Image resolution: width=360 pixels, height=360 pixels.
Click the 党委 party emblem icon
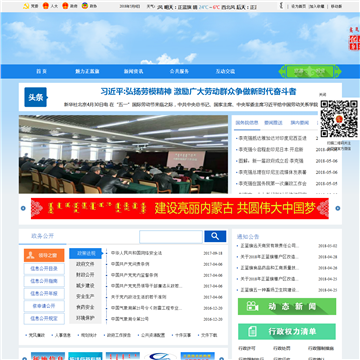26,6
